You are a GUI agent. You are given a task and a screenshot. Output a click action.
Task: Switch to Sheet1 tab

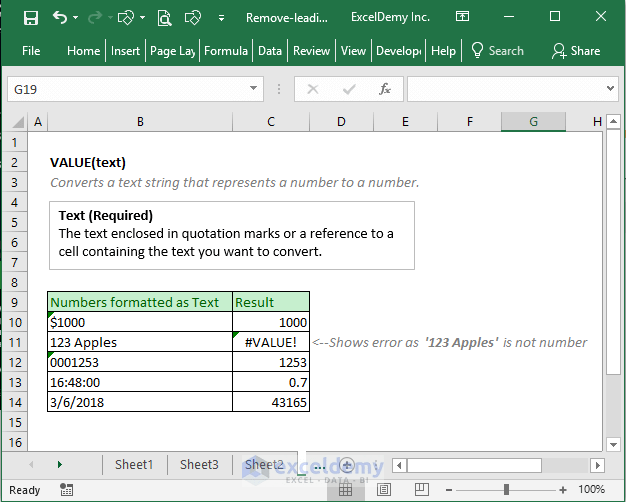pyautogui.click(x=134, y=464)
